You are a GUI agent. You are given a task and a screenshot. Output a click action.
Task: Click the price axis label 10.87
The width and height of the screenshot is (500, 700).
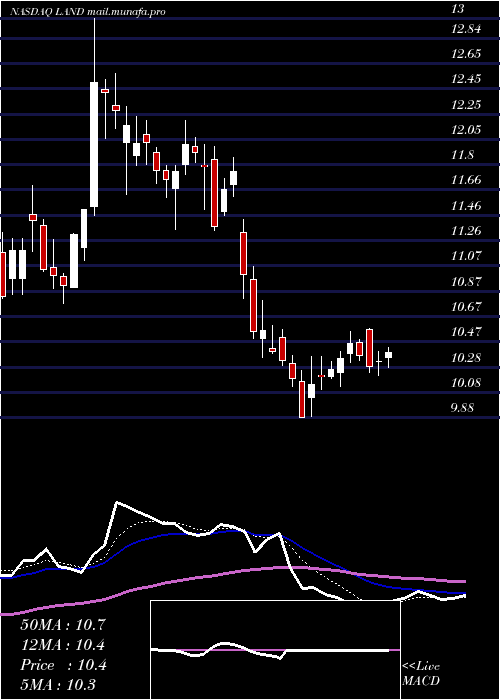[467, 282]
